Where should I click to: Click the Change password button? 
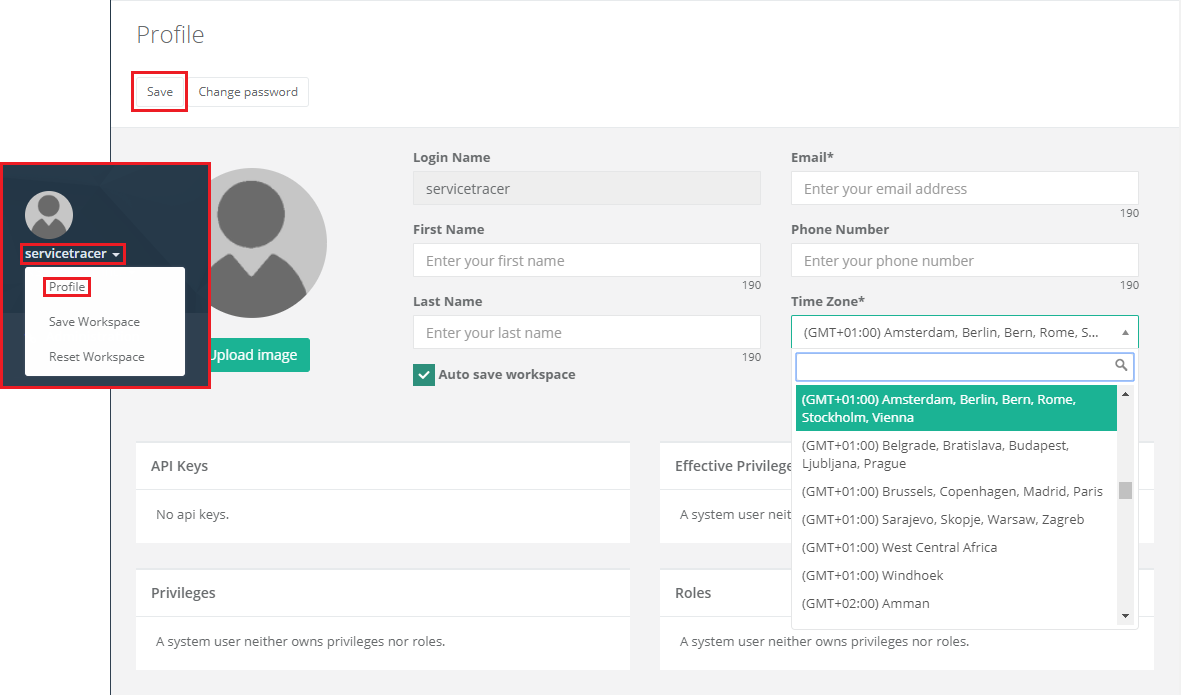point(248,92)
